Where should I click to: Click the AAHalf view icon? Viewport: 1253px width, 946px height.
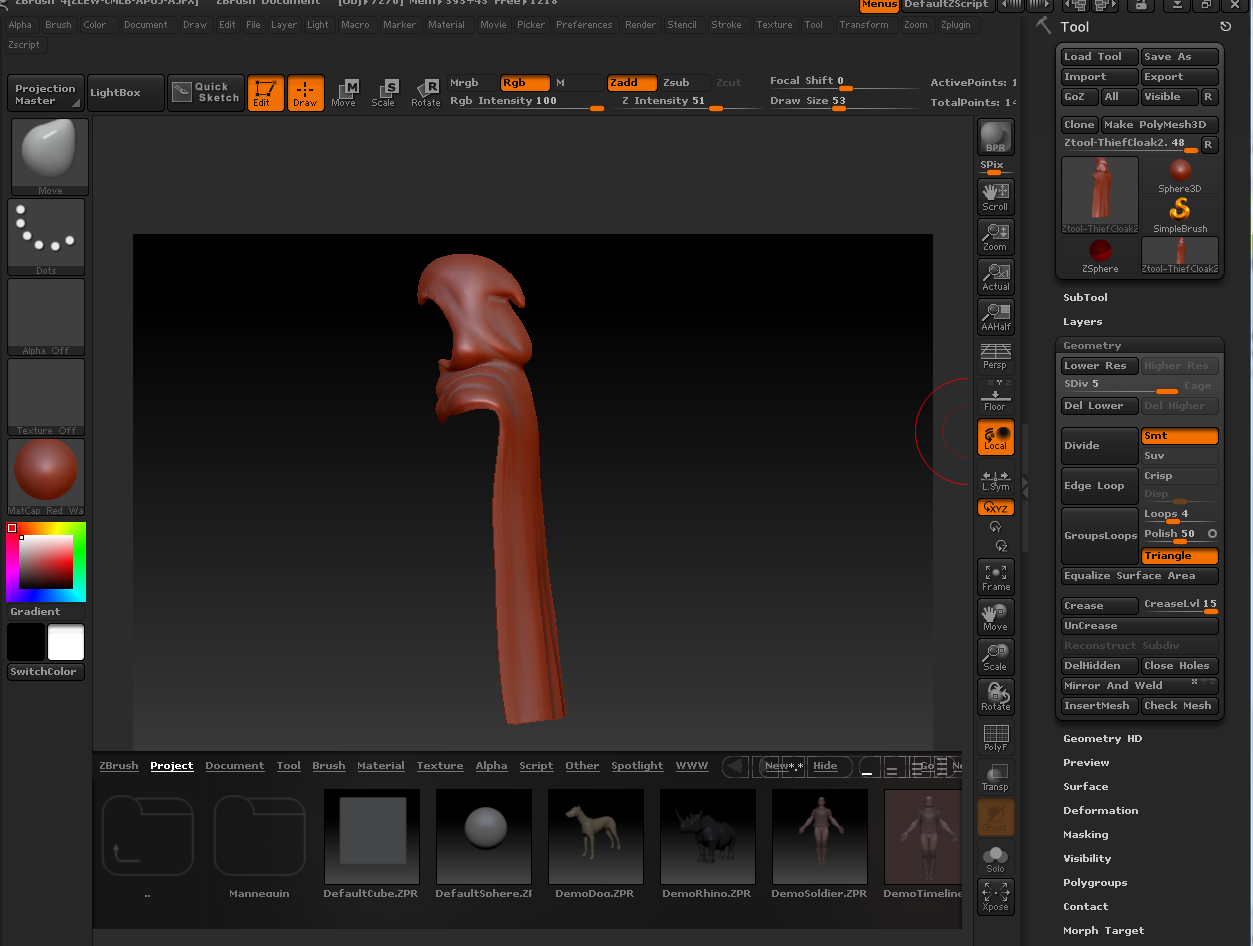(x=995, y=317)
